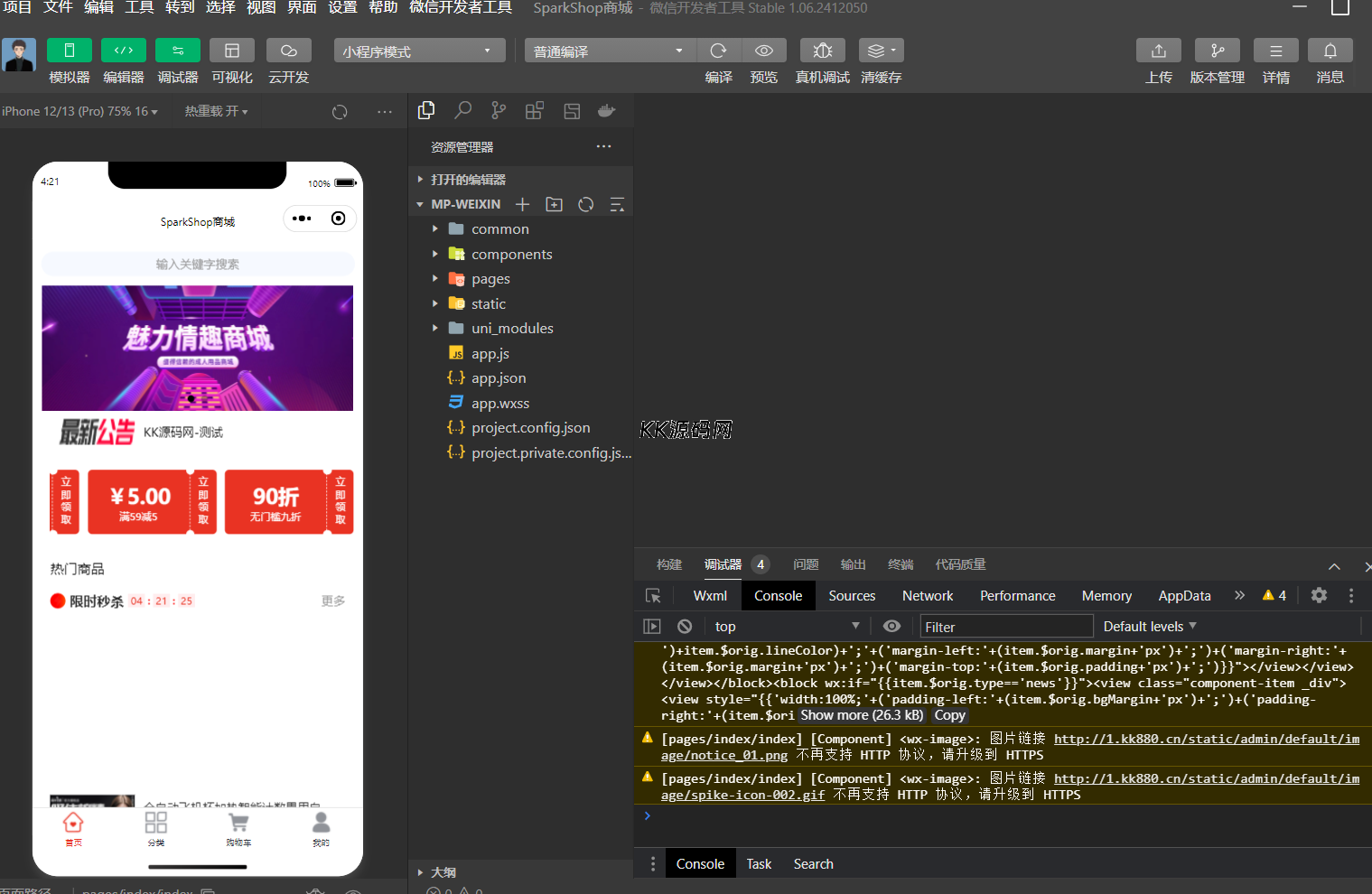The height and width of the screenshot is (894, 1372).
Task: Click the new file plus icon beside MP-WEIXIN
Action: coord(522,205)
